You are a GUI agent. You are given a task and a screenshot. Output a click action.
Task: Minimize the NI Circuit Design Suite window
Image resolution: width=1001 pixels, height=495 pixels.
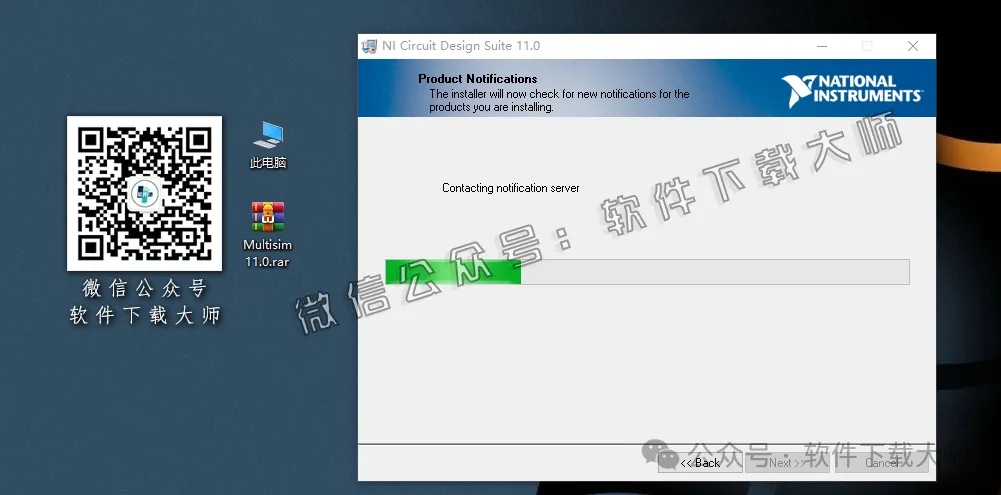coord(822,46)
